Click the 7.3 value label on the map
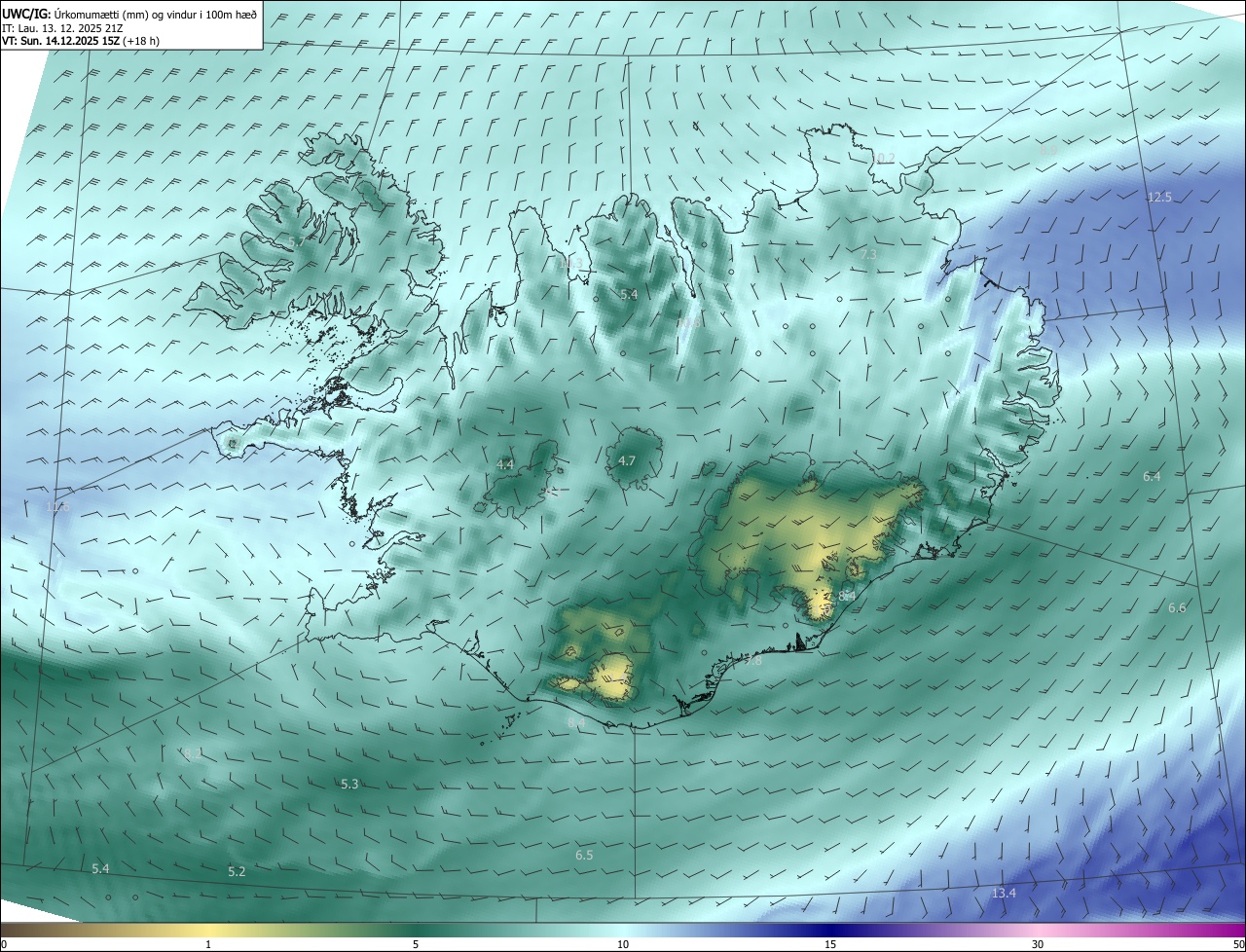 (868, 254)
